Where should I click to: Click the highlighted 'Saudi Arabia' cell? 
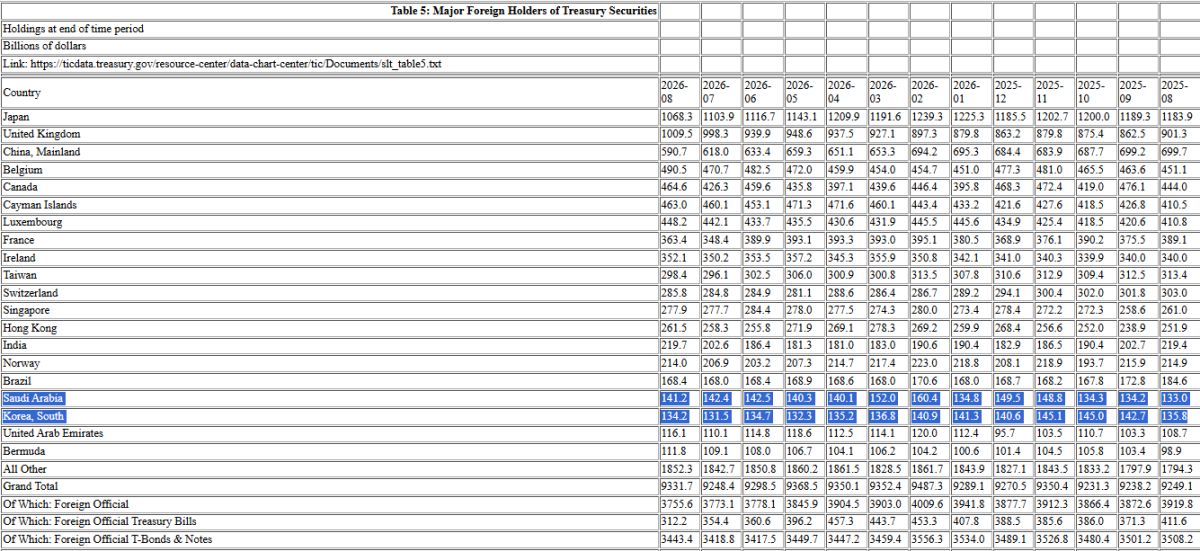(329, 399)
